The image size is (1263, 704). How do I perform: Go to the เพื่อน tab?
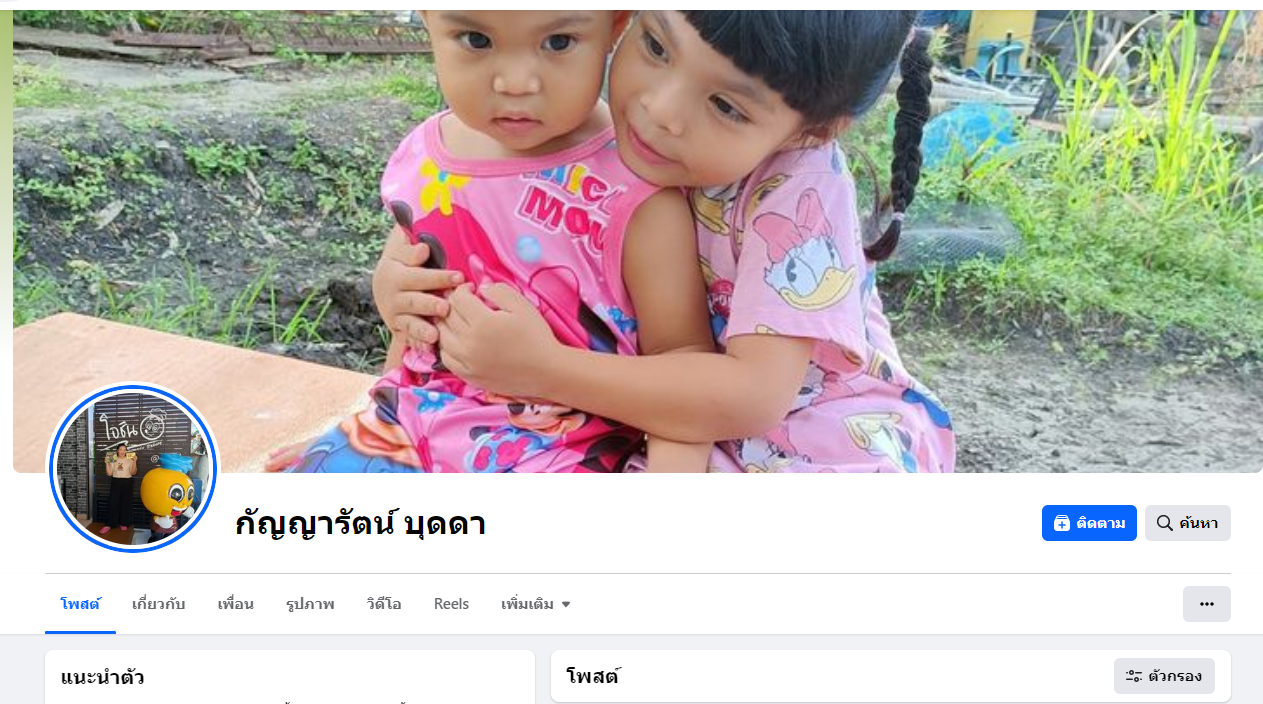pos(235,604)
